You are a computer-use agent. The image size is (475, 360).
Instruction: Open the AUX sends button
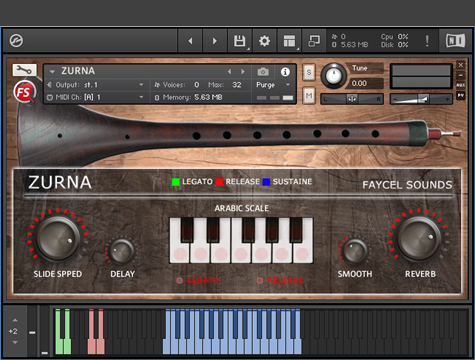[x=461, y=86]
